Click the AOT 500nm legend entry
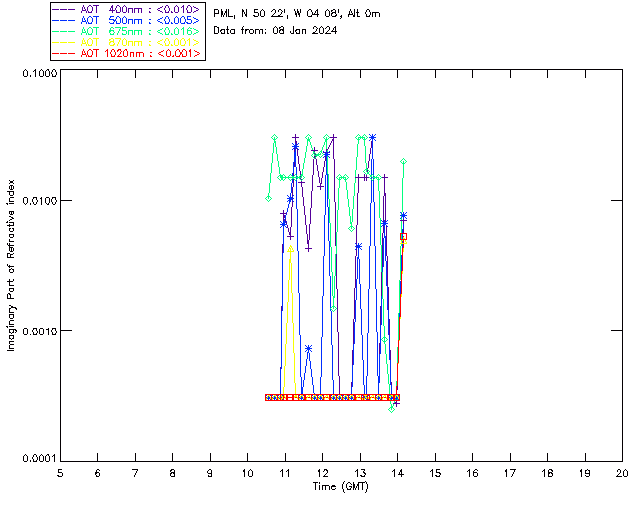 point(127,20)
